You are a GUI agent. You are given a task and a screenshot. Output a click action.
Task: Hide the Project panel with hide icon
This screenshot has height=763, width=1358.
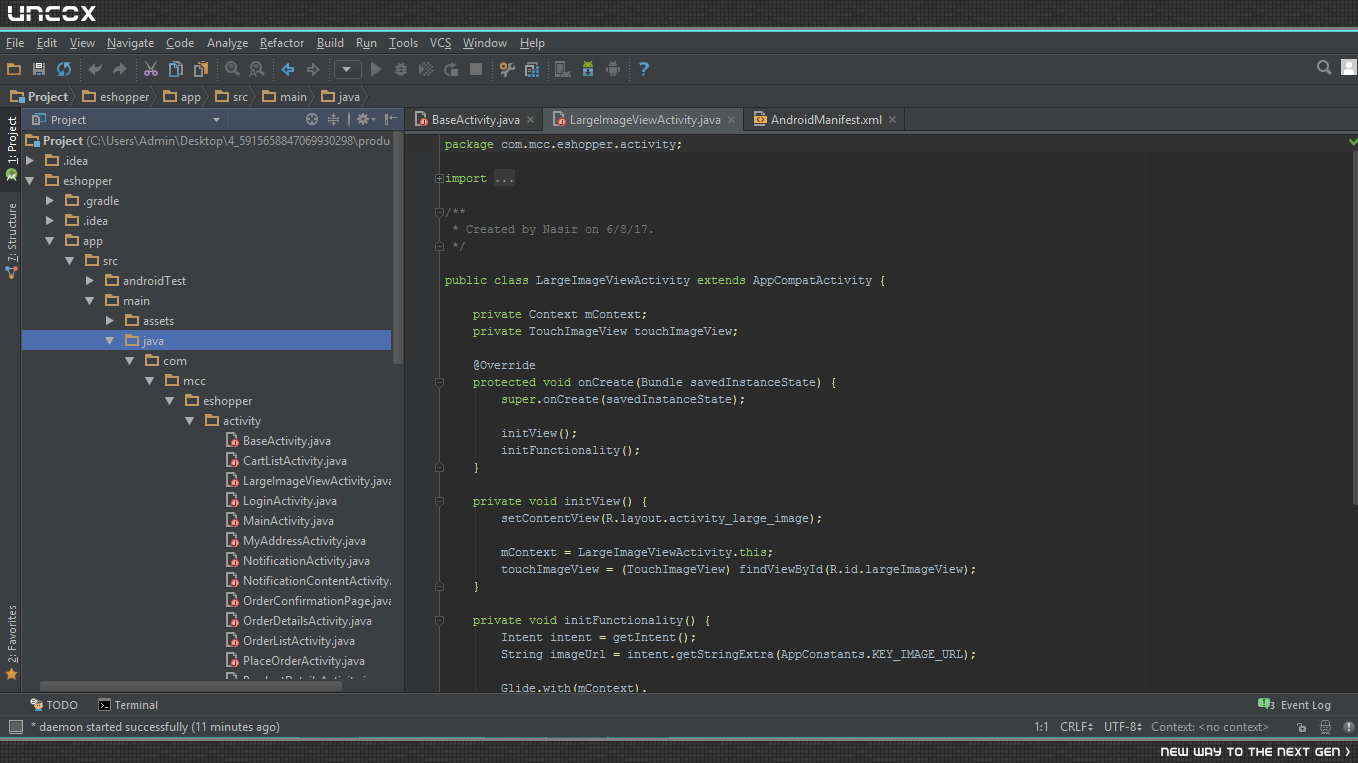tap(391, 119)
